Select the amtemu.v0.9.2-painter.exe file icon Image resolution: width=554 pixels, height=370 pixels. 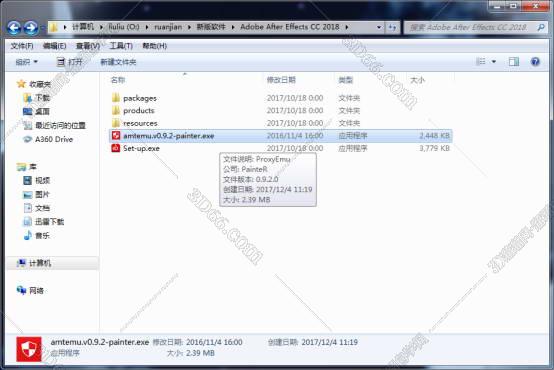[x=116, y=136]
